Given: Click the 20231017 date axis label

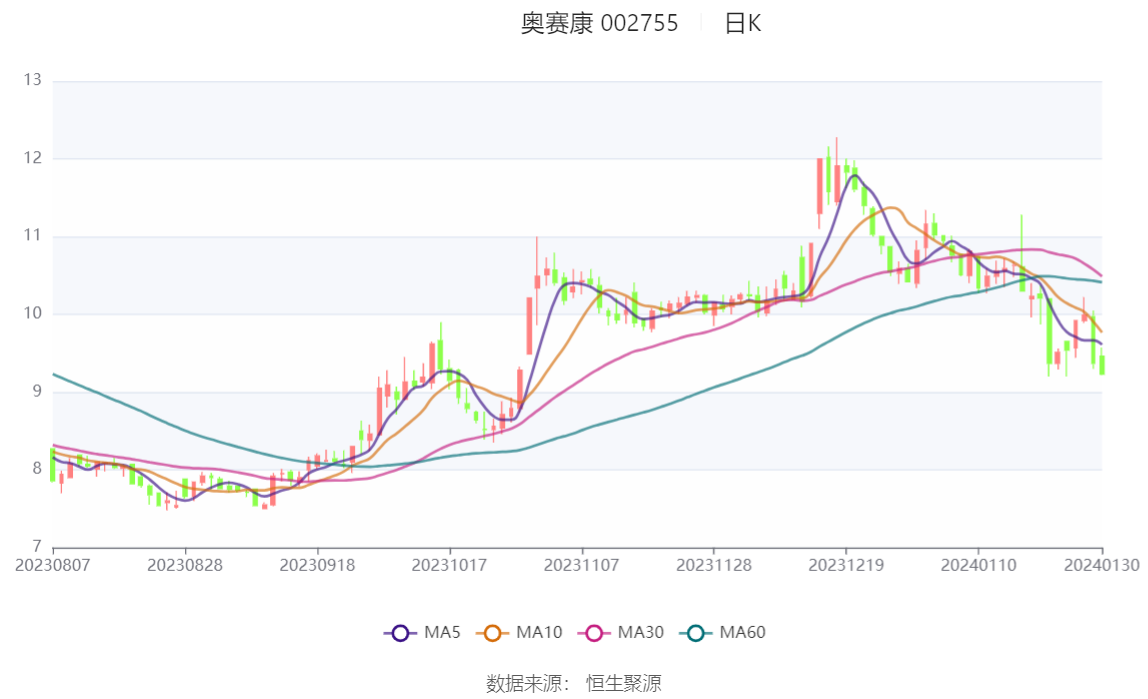Looking at the screenshot, I should pyautogui.click(x=450, y=566).
